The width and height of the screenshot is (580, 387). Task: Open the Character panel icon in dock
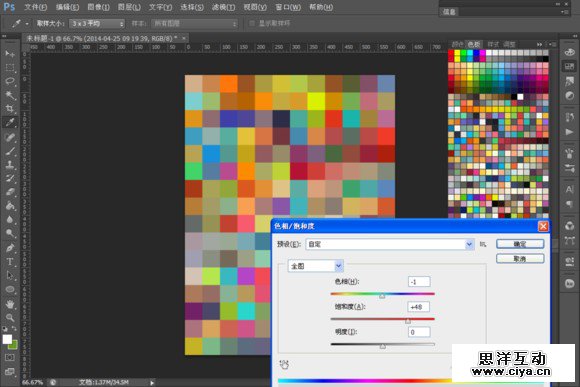(x=570, y=189)
